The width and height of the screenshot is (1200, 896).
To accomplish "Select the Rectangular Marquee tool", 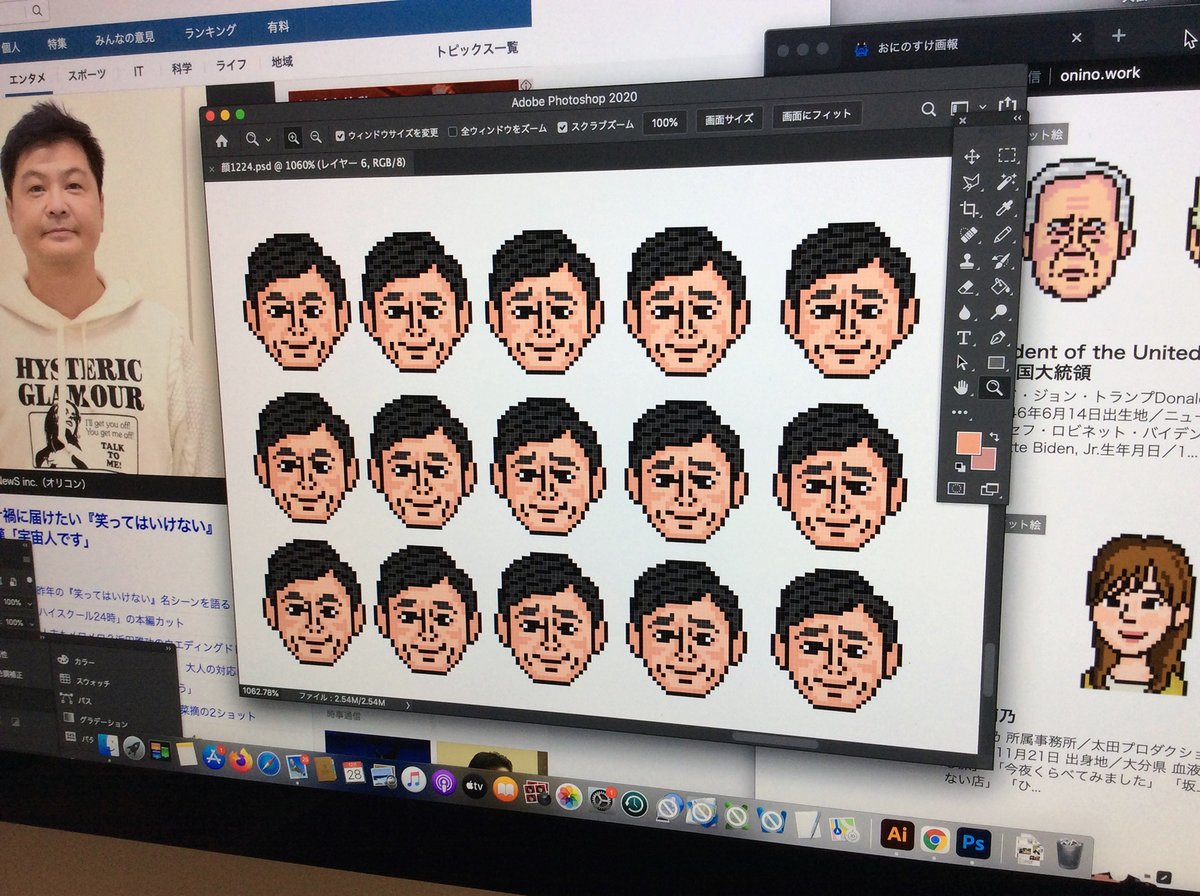I will (1007, 155).
